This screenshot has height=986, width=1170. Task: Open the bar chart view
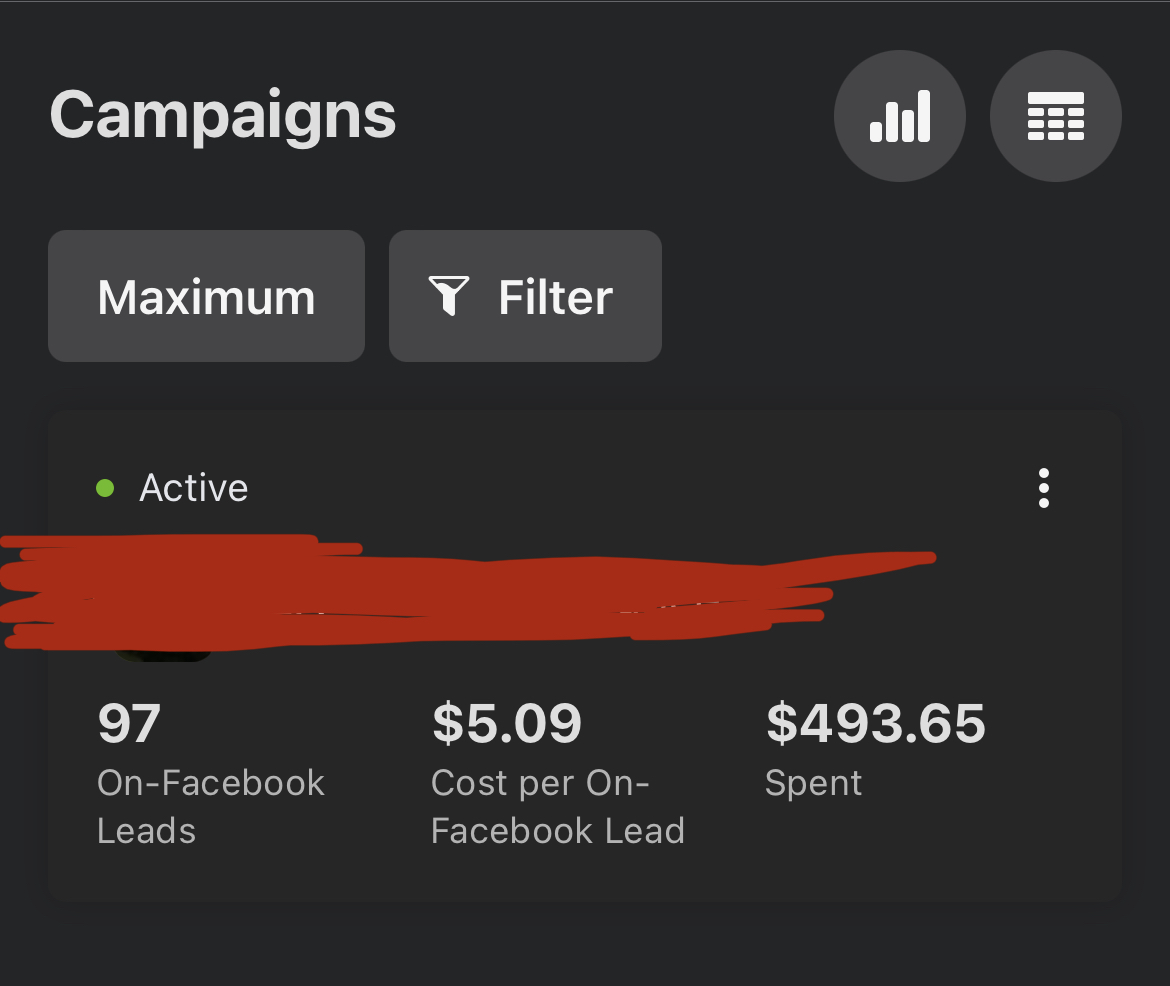(899, 116)
